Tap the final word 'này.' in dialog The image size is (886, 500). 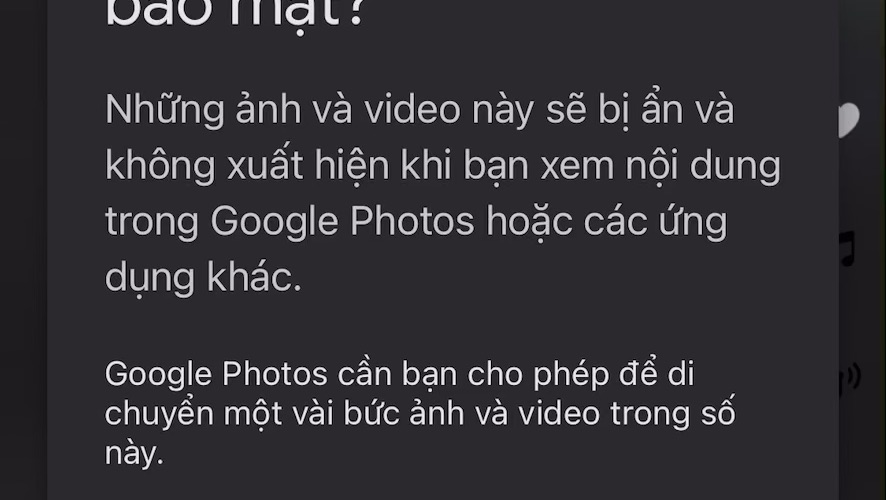pos(134,454)
